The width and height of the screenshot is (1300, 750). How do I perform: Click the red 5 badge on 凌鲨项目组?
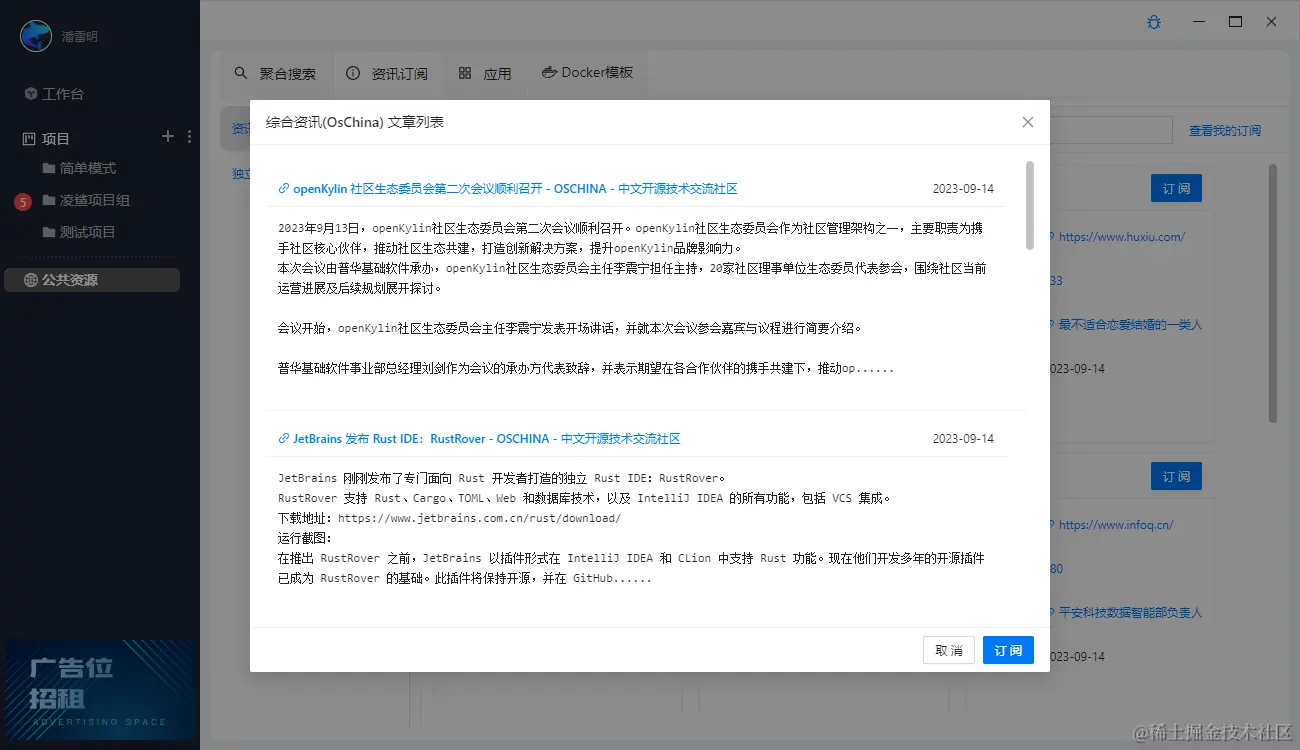point(23,202)
